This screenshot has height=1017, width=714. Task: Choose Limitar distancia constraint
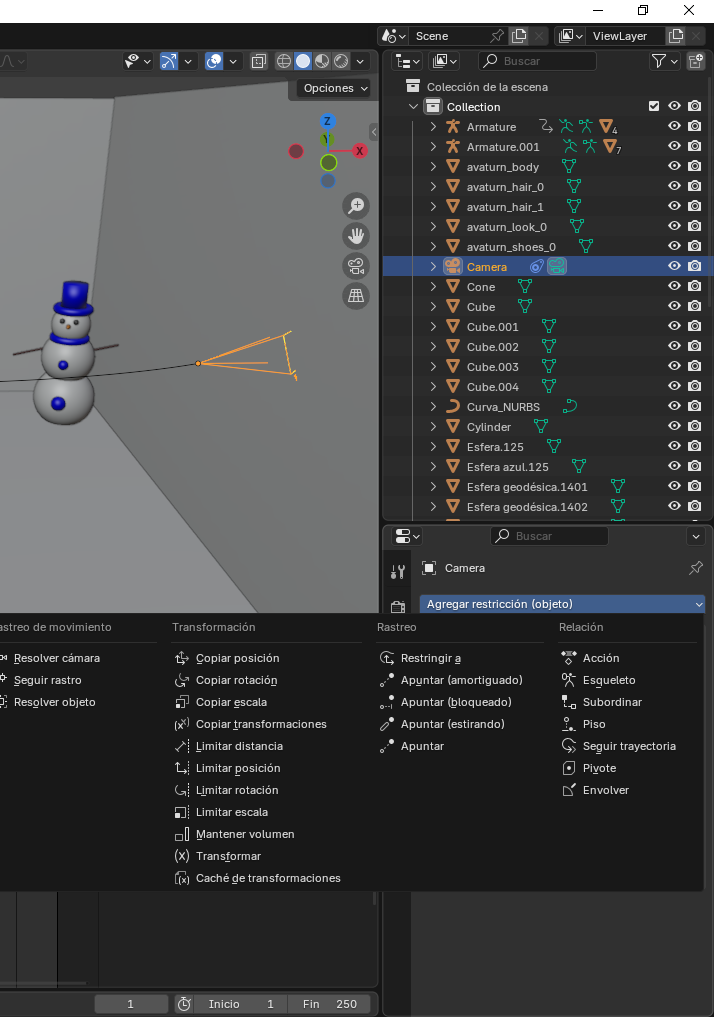[x=239, y=746]
